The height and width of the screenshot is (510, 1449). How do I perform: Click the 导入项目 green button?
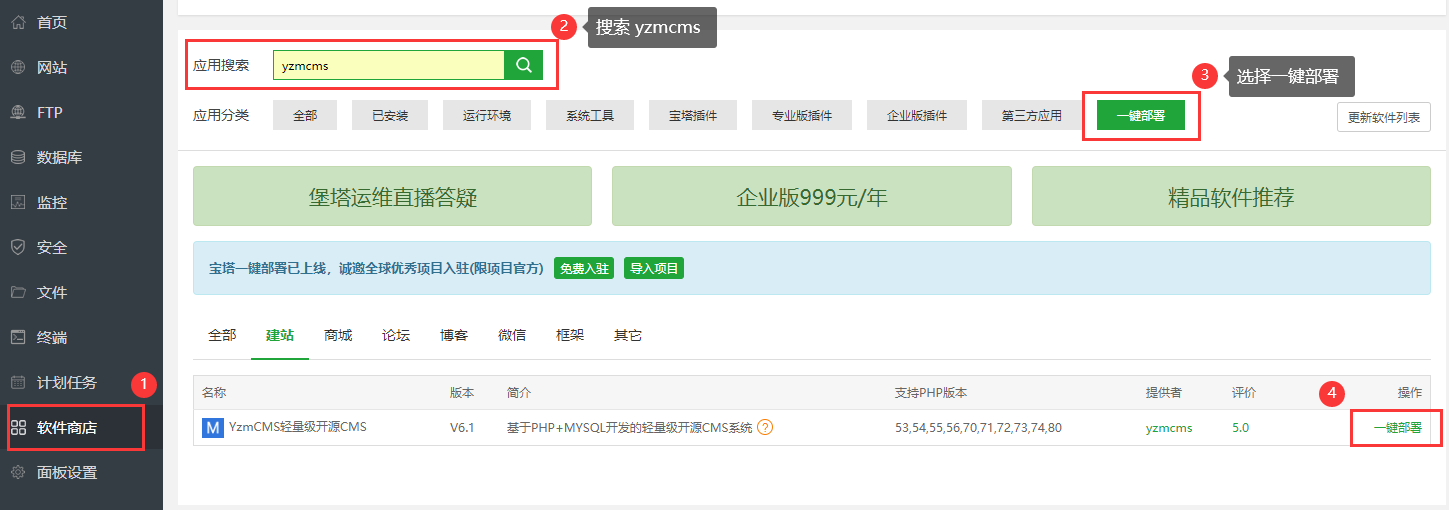point(654,268)
